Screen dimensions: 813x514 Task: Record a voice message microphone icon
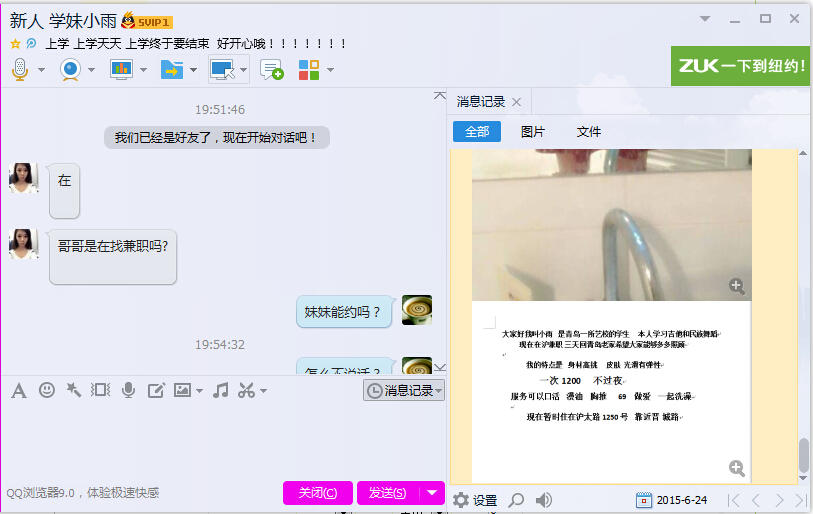128,390
